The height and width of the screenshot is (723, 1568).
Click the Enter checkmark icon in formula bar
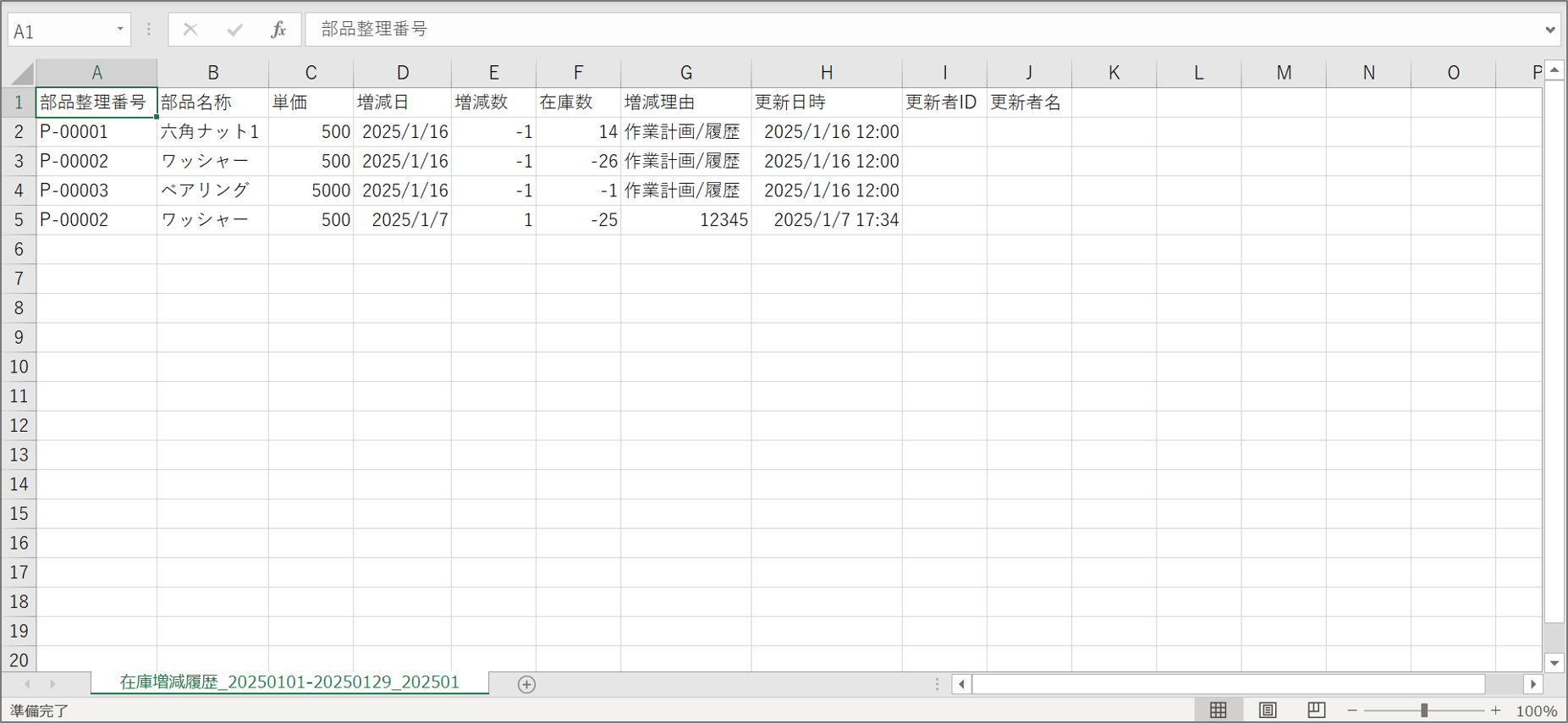pyautogui.click(x=234, y=30)
